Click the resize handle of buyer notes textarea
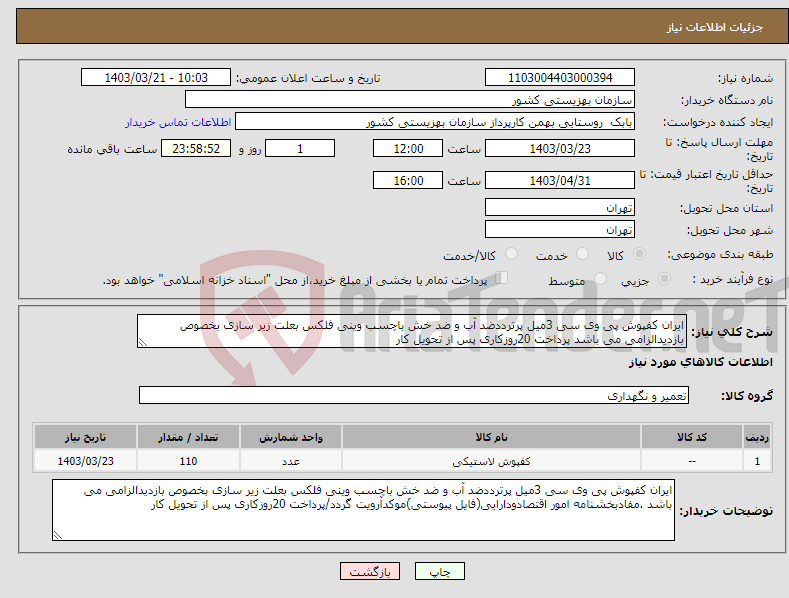The height and width of the screenshot is (598, 789). click(58, 536)
